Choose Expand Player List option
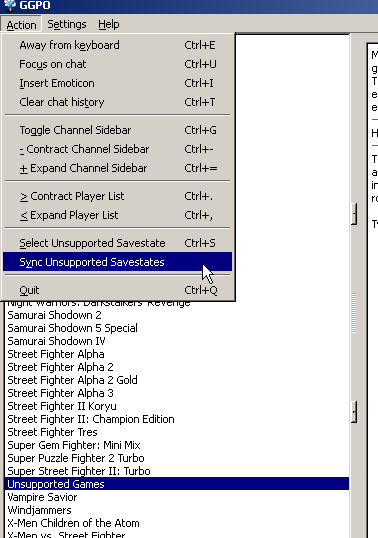The image size is (378, 538). coord(118,215)
